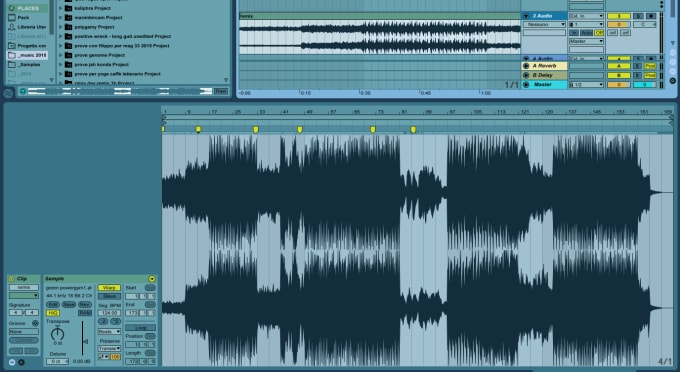Set monitor to In on 3 Audio
Image resolution: width=680 pixels, height=372 pixels.
574,33
